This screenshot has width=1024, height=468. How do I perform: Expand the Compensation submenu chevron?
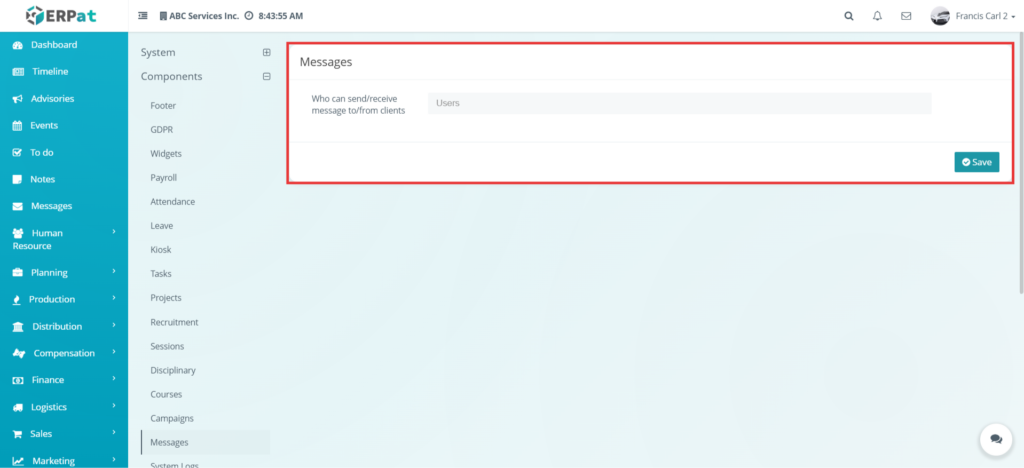[x=114, y=351]
